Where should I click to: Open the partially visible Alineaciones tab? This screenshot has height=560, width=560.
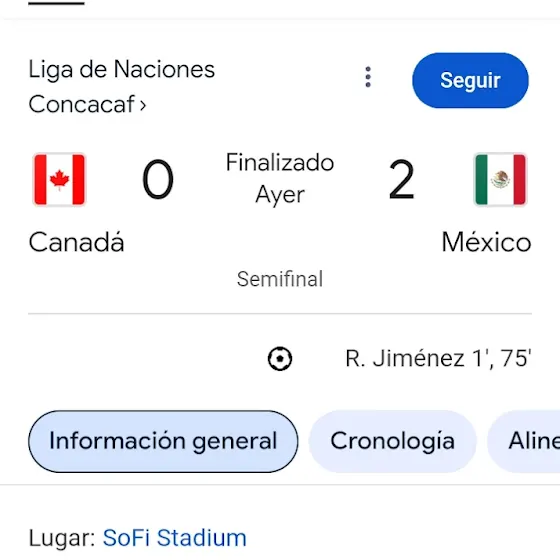524,441
